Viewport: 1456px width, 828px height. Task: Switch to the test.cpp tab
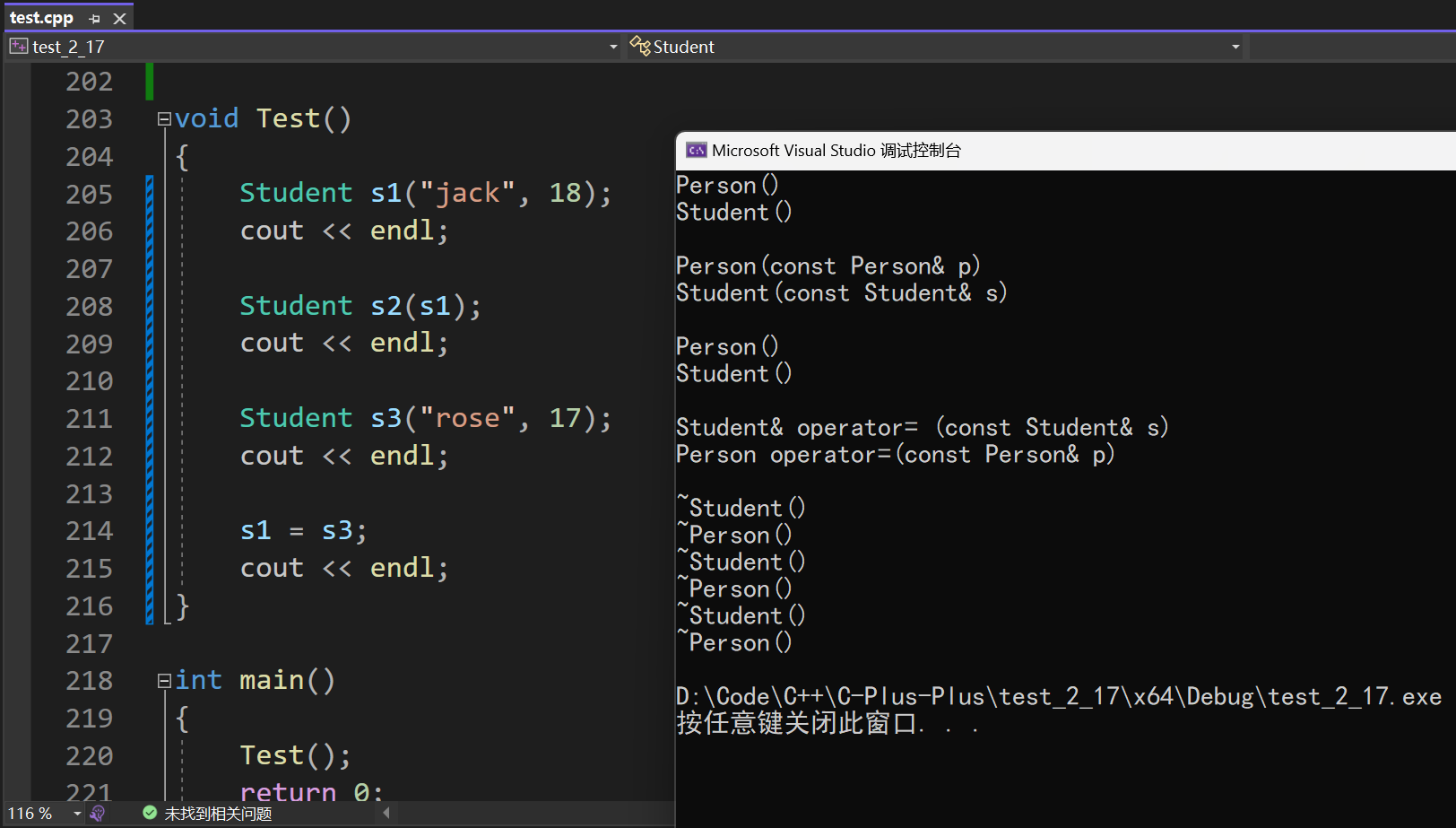tap(41, 18)
